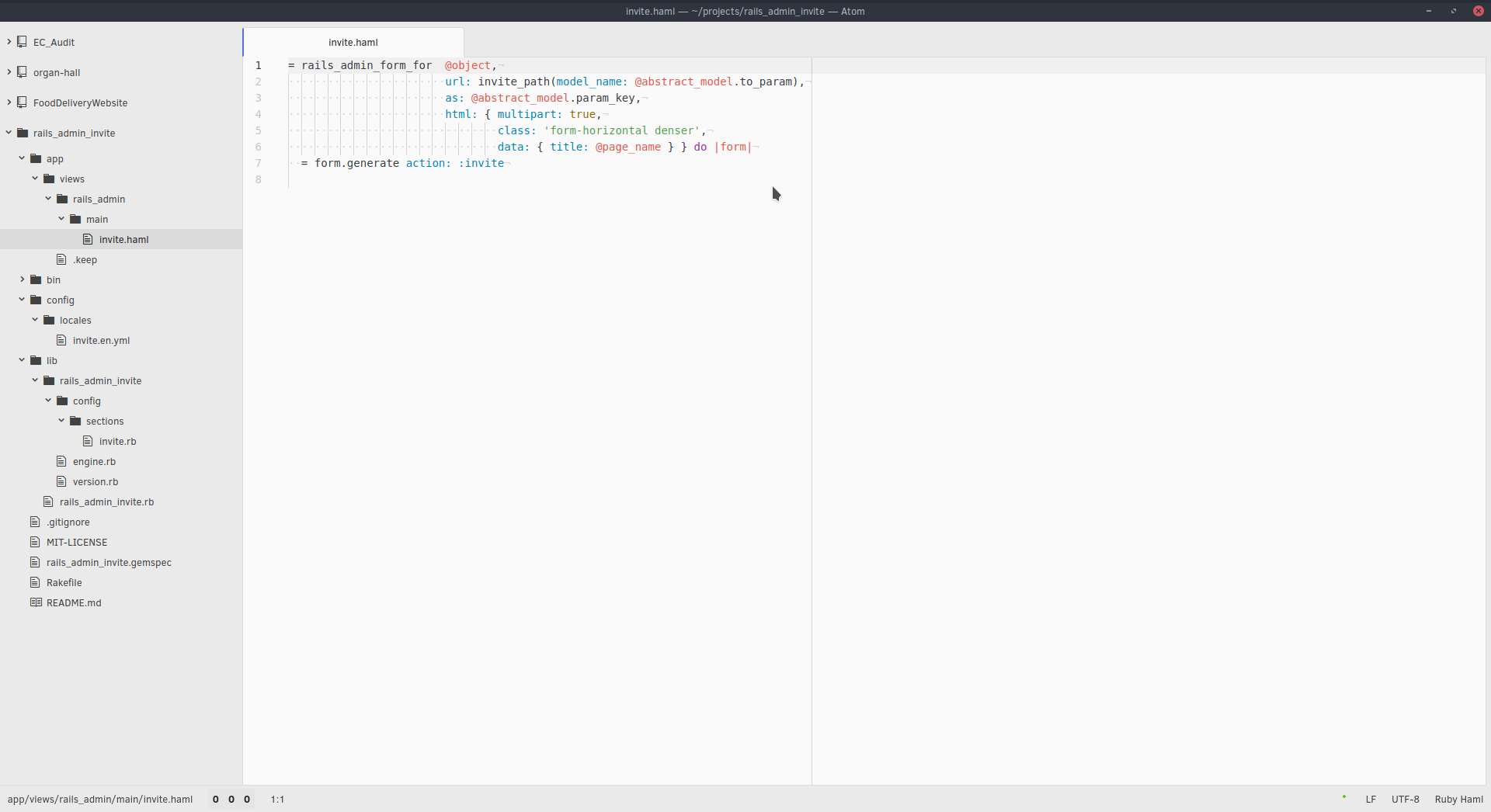Open rails_admin_invite.rb in the tree
1491x812 pixels.
point(106,501)
